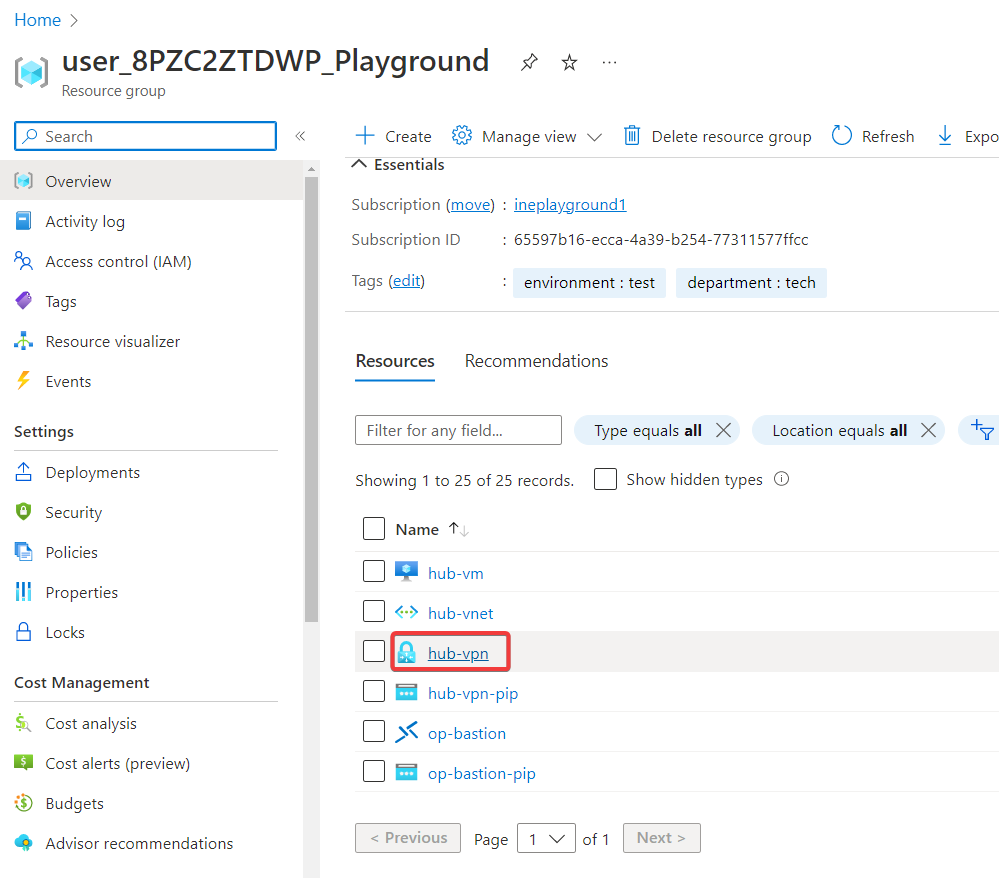This screenshot has width=999, height=878.
Task: Open the Activity log menu item
Action: pyautogui.click(x=85, y=222)
